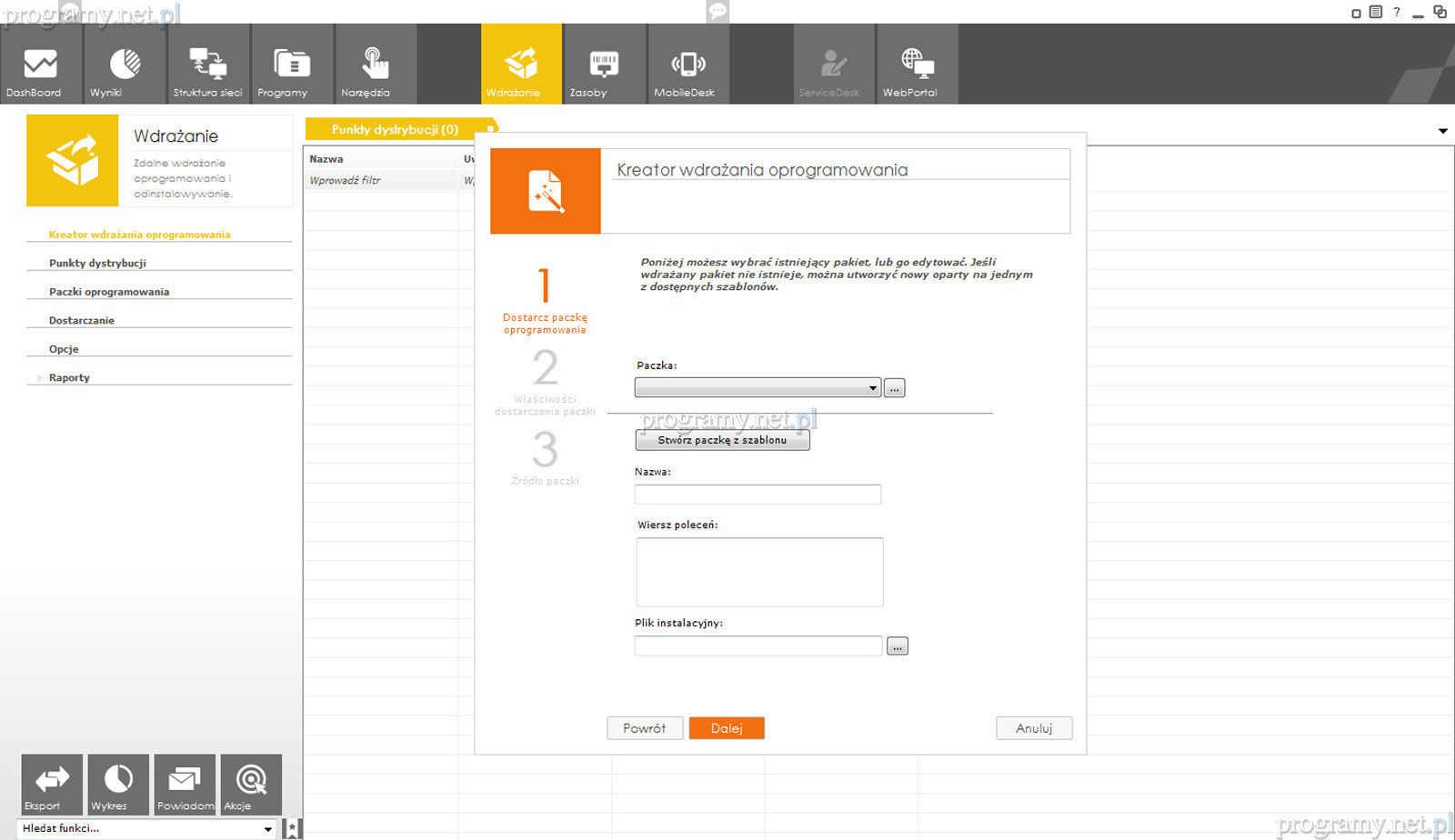Open Struktura sieci network icon
Screen dimensions: 1455x840
(x=207, y=65)
